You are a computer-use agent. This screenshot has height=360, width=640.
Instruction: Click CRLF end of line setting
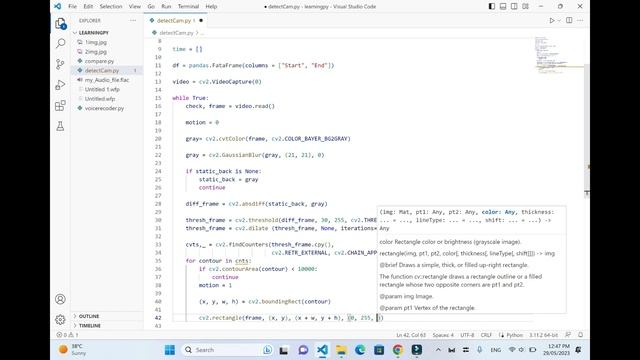486,335
